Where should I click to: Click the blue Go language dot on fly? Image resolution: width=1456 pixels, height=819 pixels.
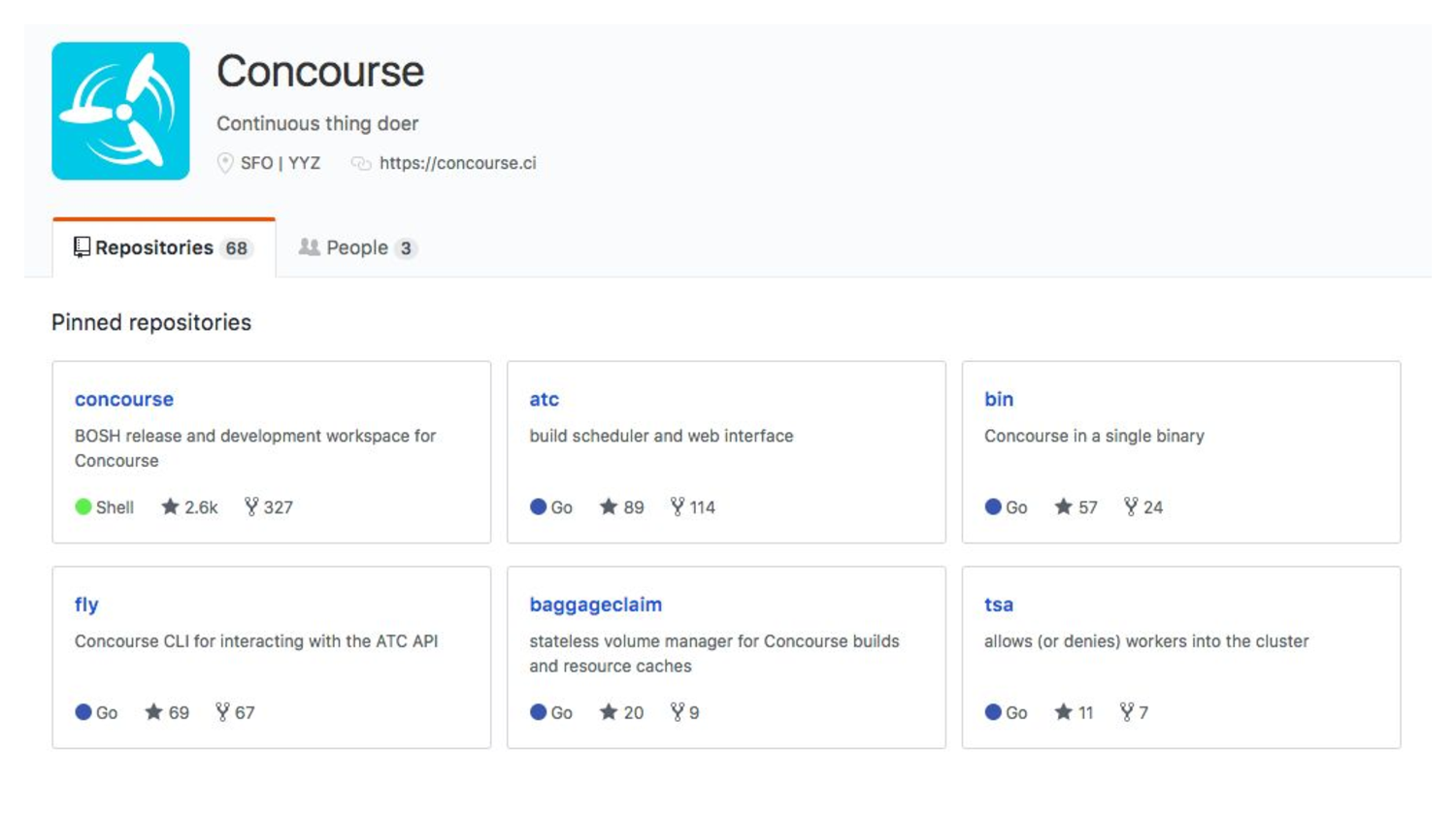click(x=83, y=712)
